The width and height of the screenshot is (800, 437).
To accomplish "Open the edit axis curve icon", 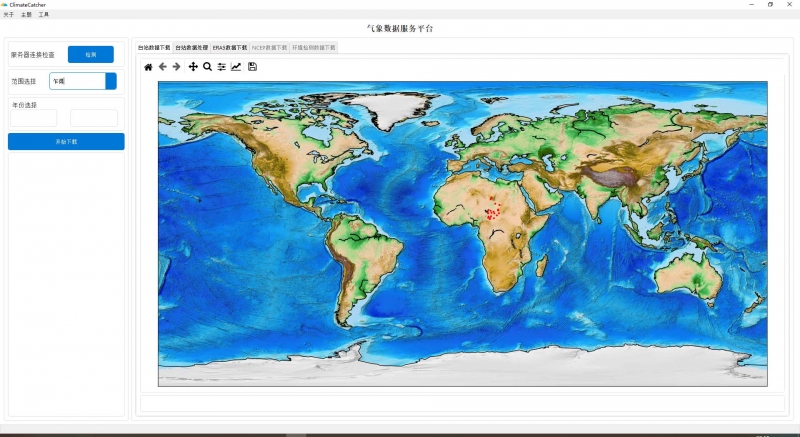I will (x=236, y=67).
